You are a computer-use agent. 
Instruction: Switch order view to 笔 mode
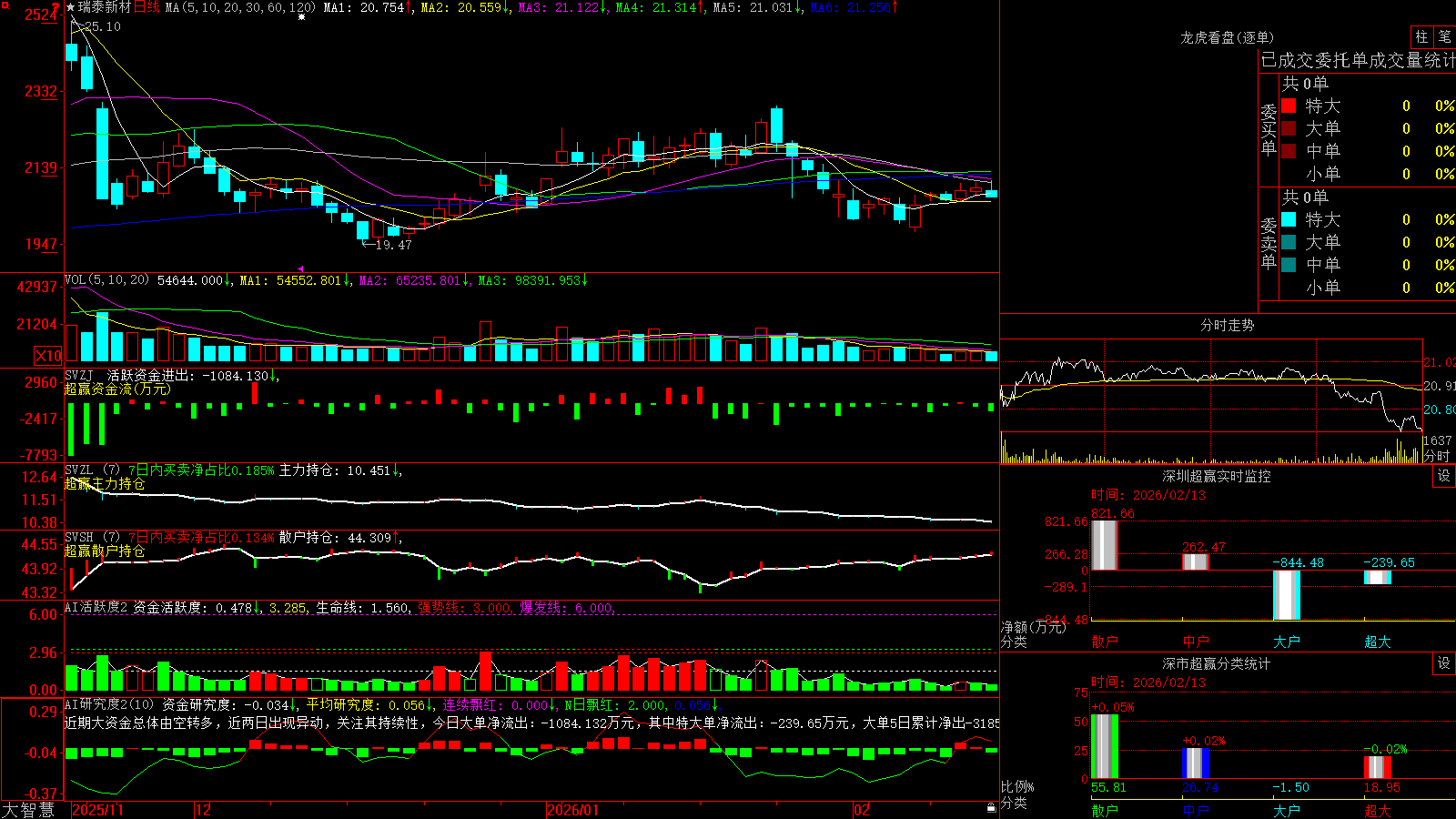point(1444,36)
